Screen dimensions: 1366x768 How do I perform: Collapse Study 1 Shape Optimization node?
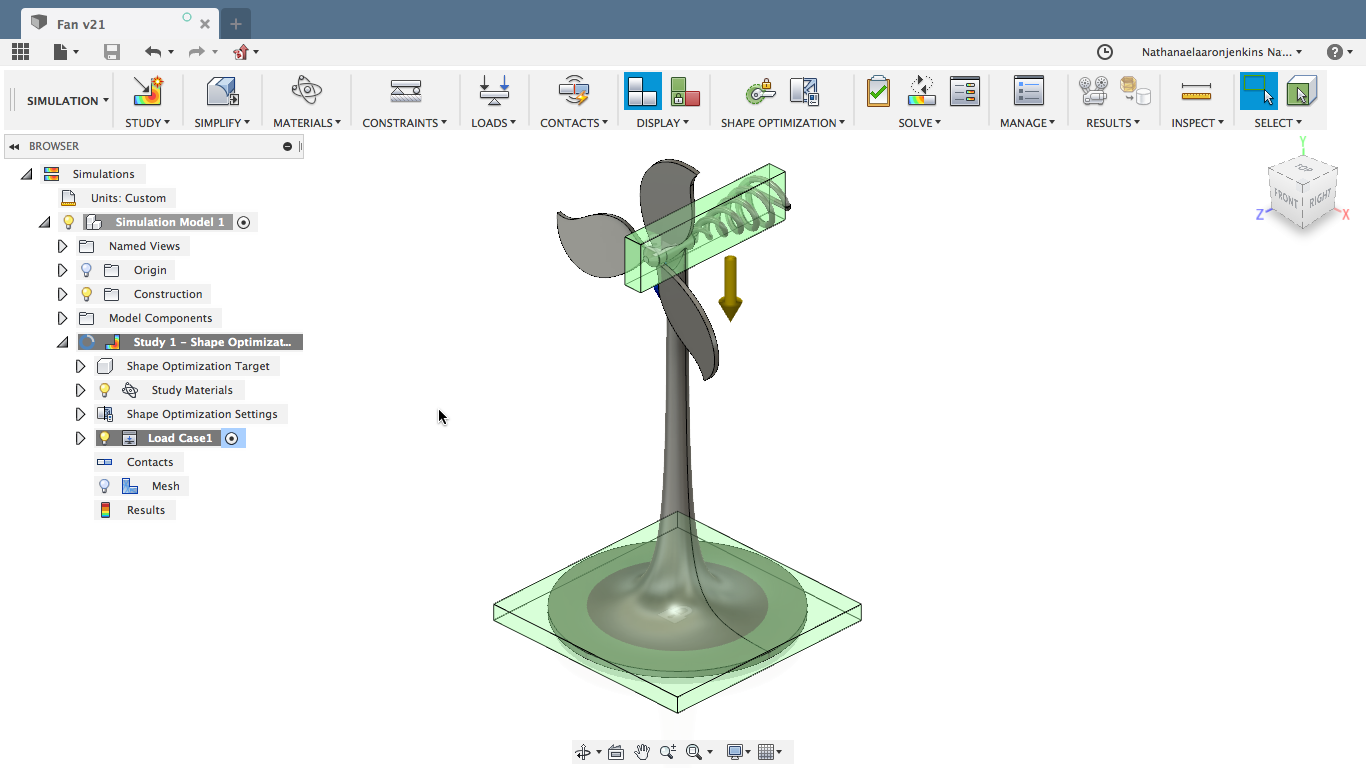click(63, 342)
